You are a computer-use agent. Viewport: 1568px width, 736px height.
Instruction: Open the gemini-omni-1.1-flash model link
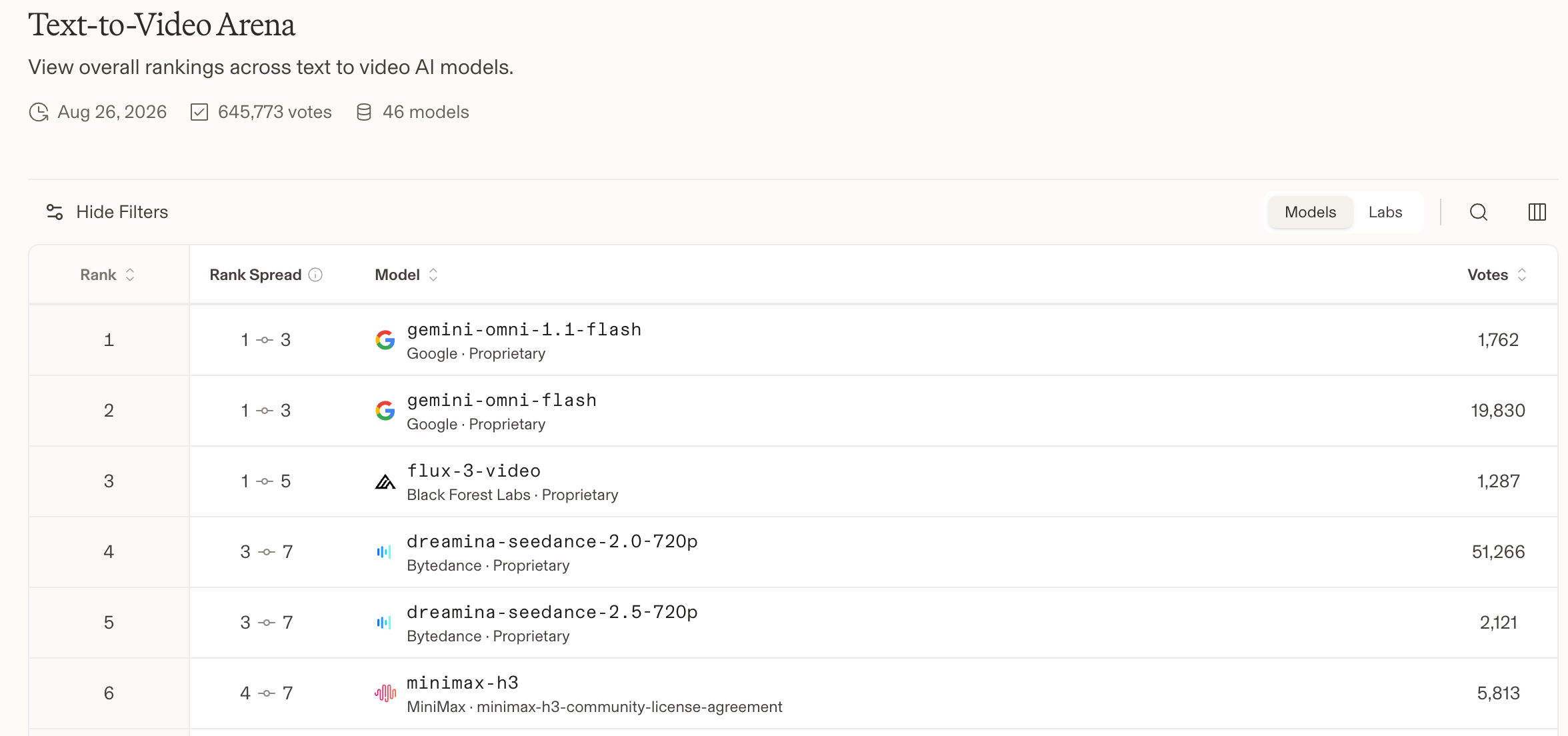coord(524,329)
